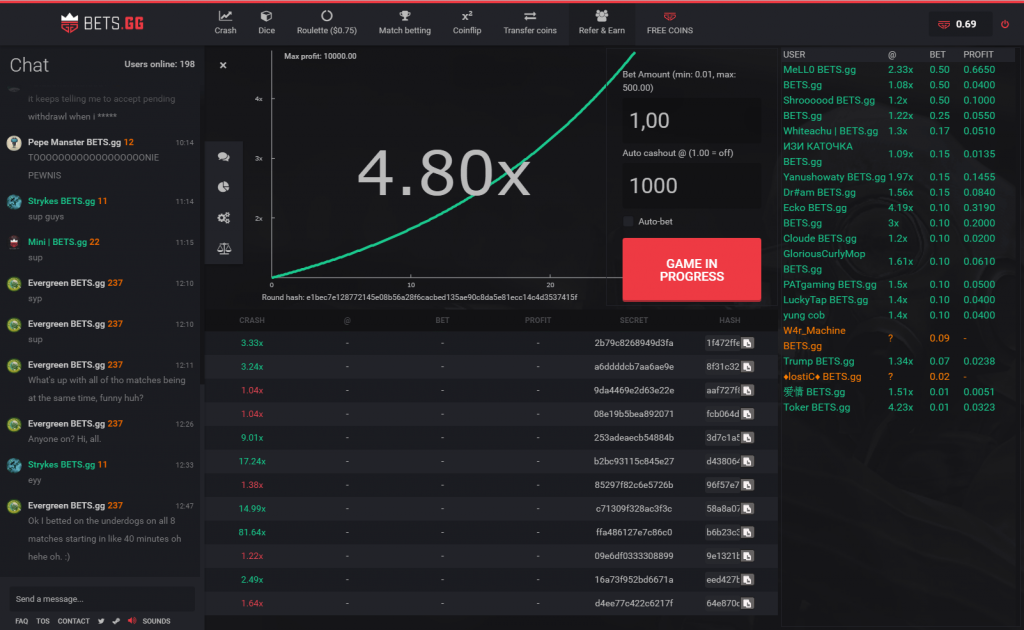Screen dimensions: 1024x630
Task: Select W4r_Machine BETS.gg bet row
Action: [x=898, y=338]
